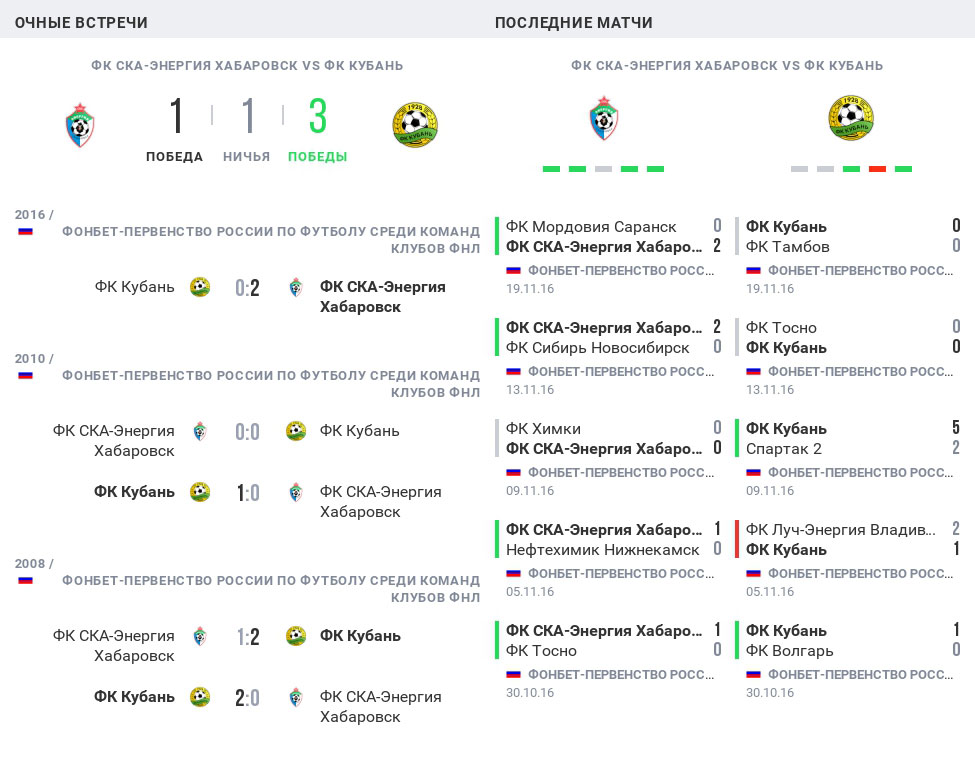Click the SKA-Energiya crest in the 0:0 match row
This screenshot has width=975, height=762.
pos(200,431)
